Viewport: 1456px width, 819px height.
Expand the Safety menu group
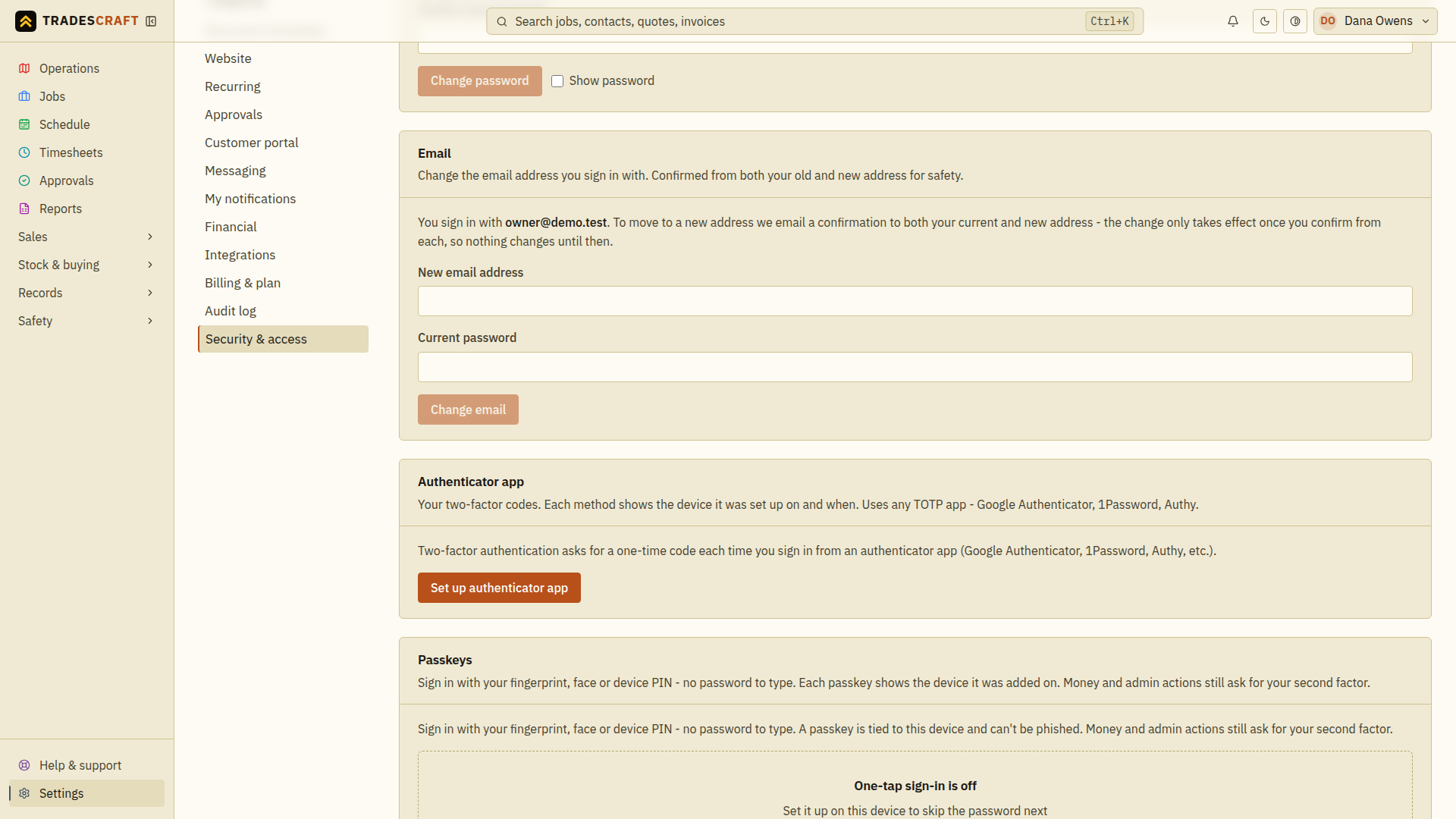point(86,321)
